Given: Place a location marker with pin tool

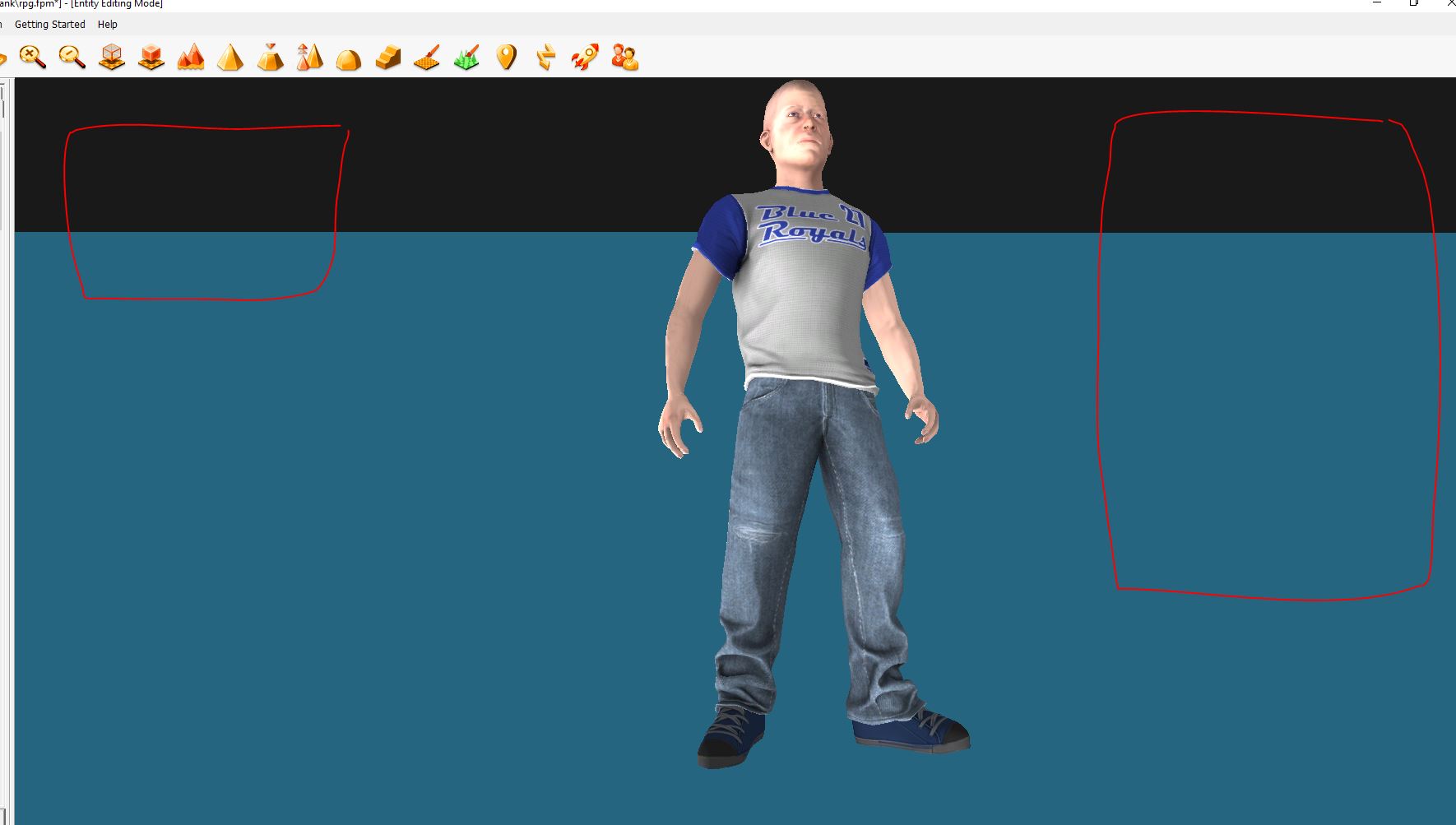Looking at the screenshot, I should pyautogui.click(x=505, y=58).
